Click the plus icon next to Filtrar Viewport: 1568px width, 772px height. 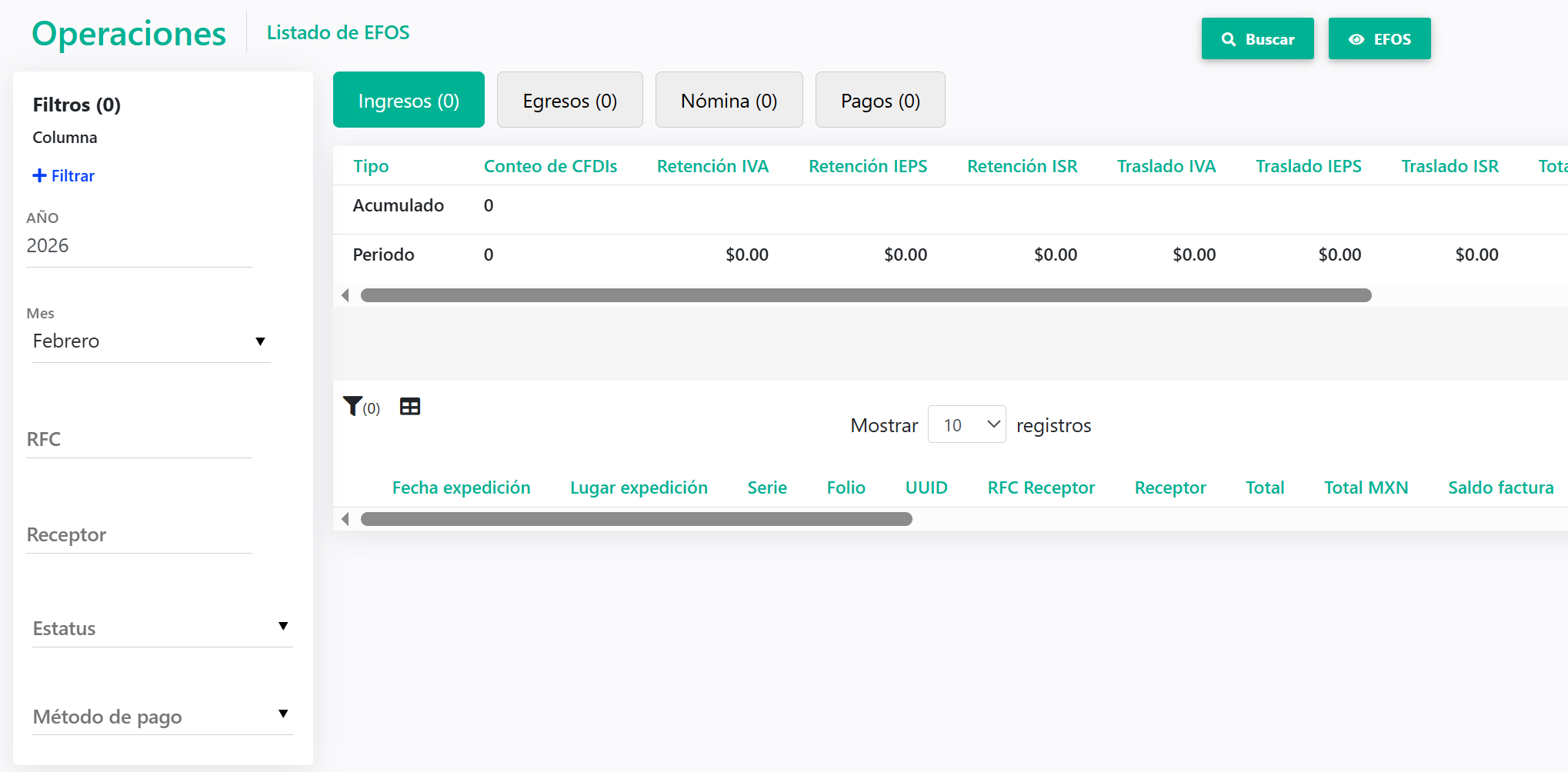tap(39, 175)
